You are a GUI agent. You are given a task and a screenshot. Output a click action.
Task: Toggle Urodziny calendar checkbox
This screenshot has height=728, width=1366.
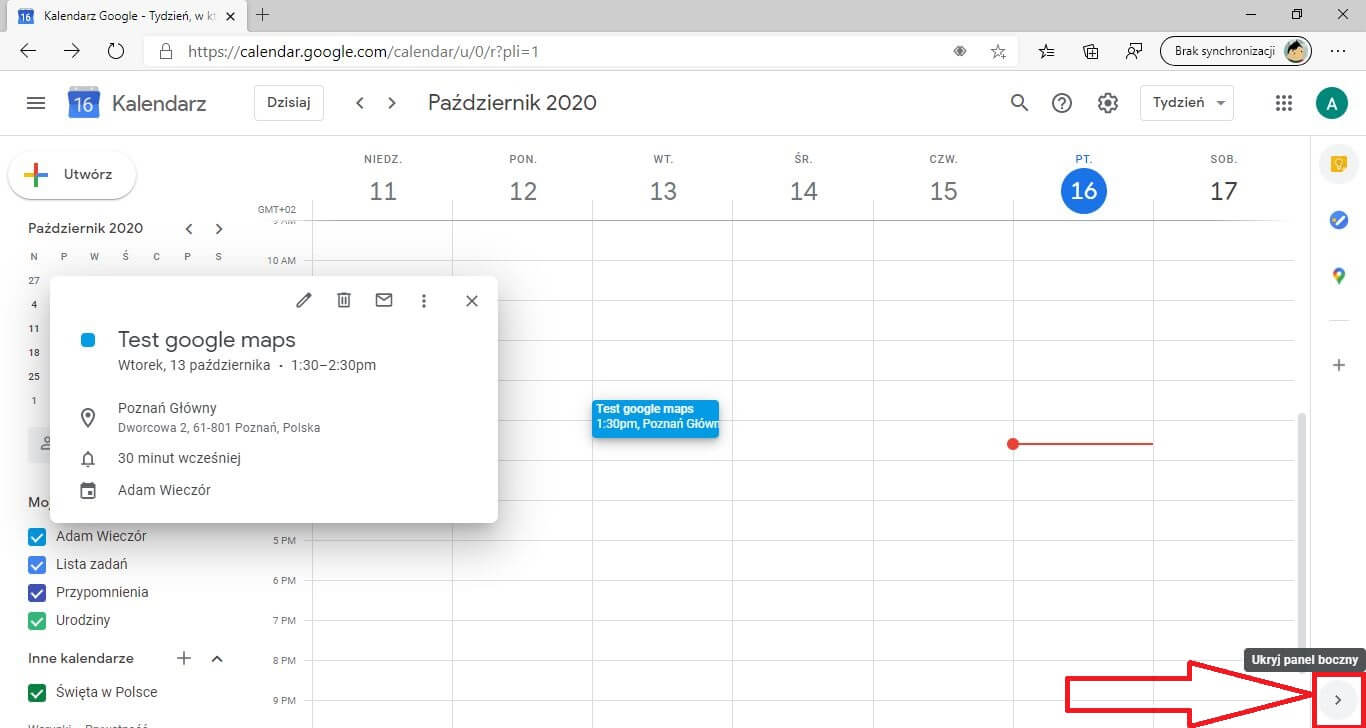[x=37, y=620]
